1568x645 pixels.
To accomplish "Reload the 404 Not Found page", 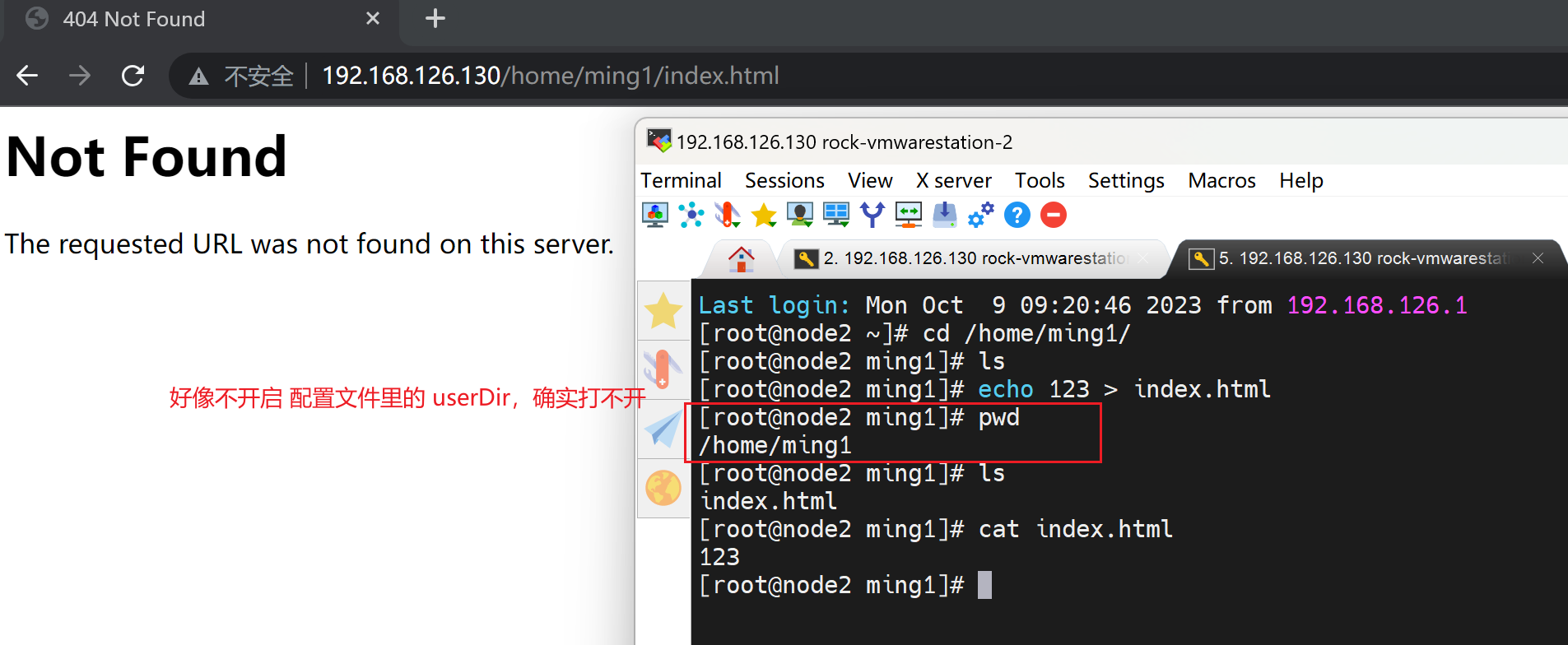I will (133, 76).
